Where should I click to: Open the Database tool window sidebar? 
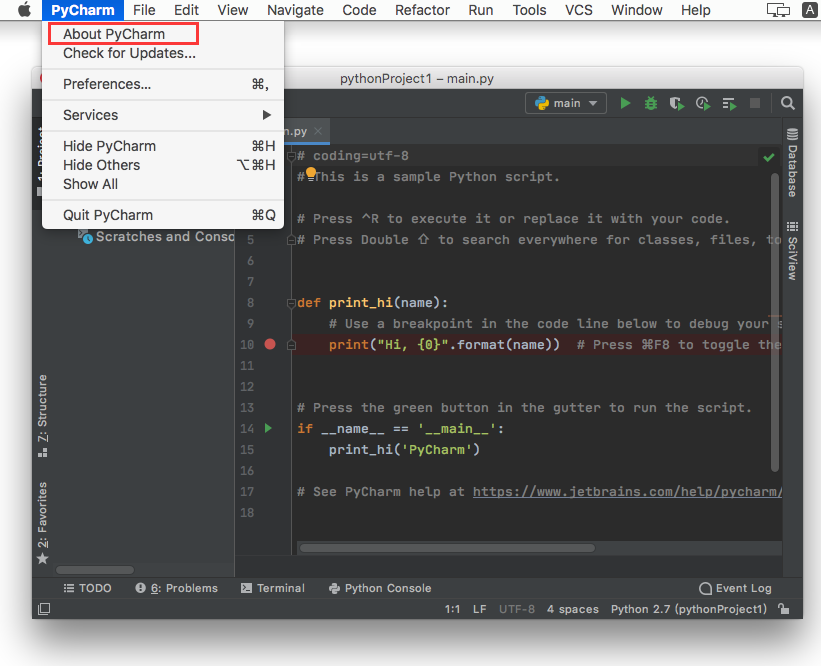(792, 164)
